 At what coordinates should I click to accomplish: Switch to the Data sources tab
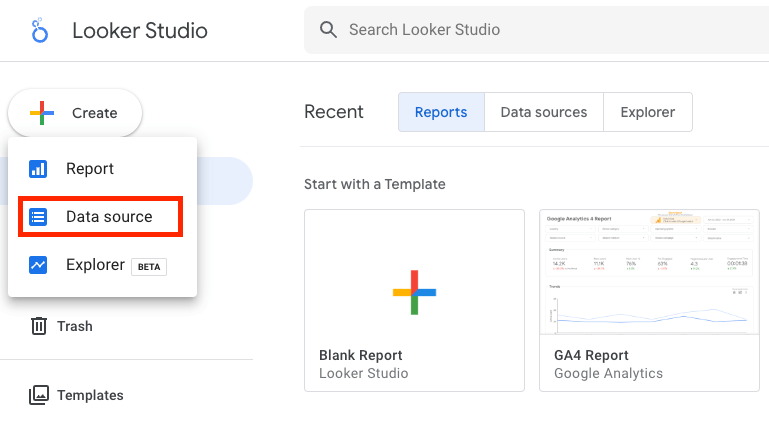coord(544,112)
